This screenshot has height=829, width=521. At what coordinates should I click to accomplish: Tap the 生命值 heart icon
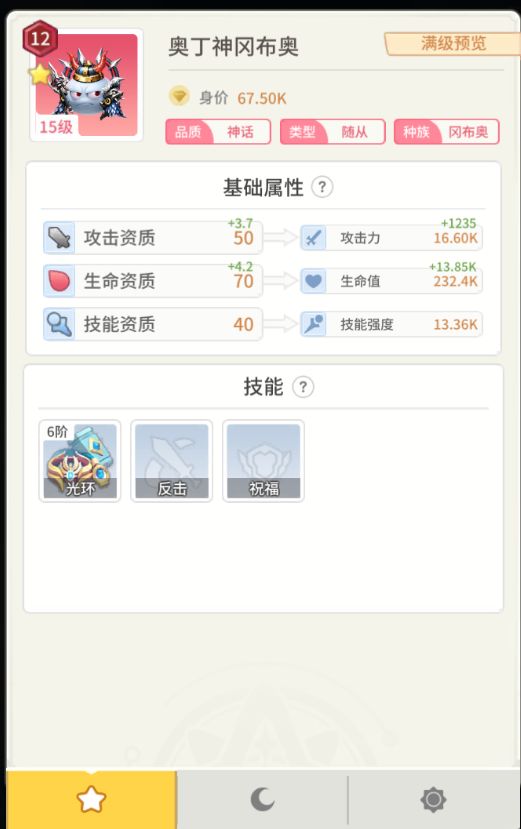click(x=314, y=281)
